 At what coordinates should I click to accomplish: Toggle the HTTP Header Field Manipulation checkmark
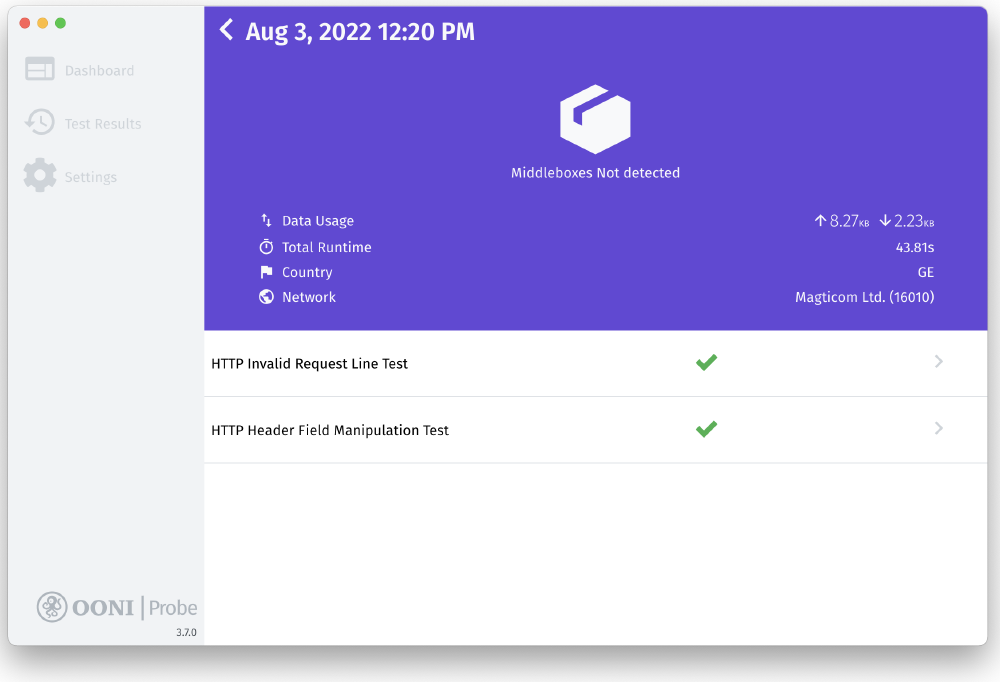click(706, 429)
